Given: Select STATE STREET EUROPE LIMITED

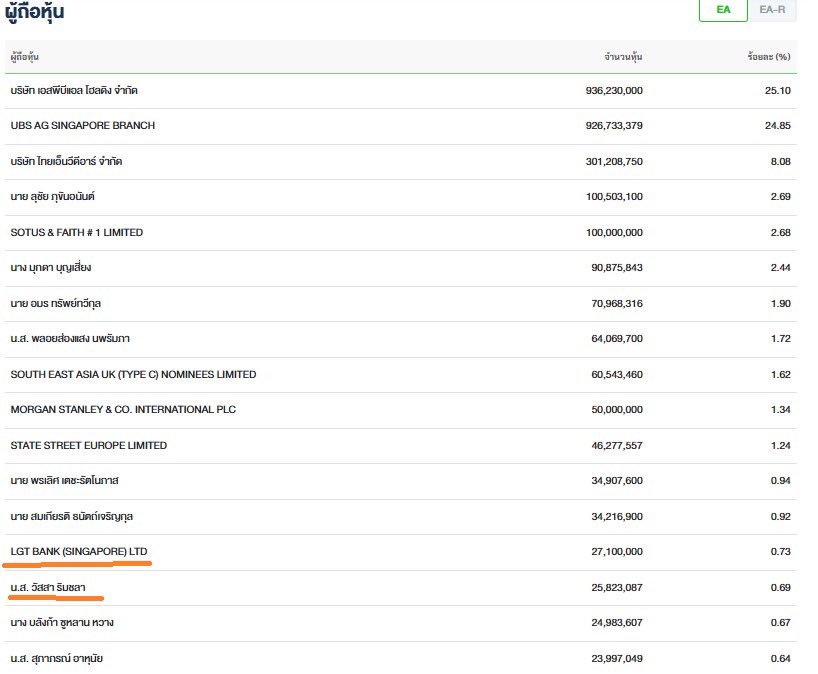Looking at the screenshot, I should [x=89, y=446].
